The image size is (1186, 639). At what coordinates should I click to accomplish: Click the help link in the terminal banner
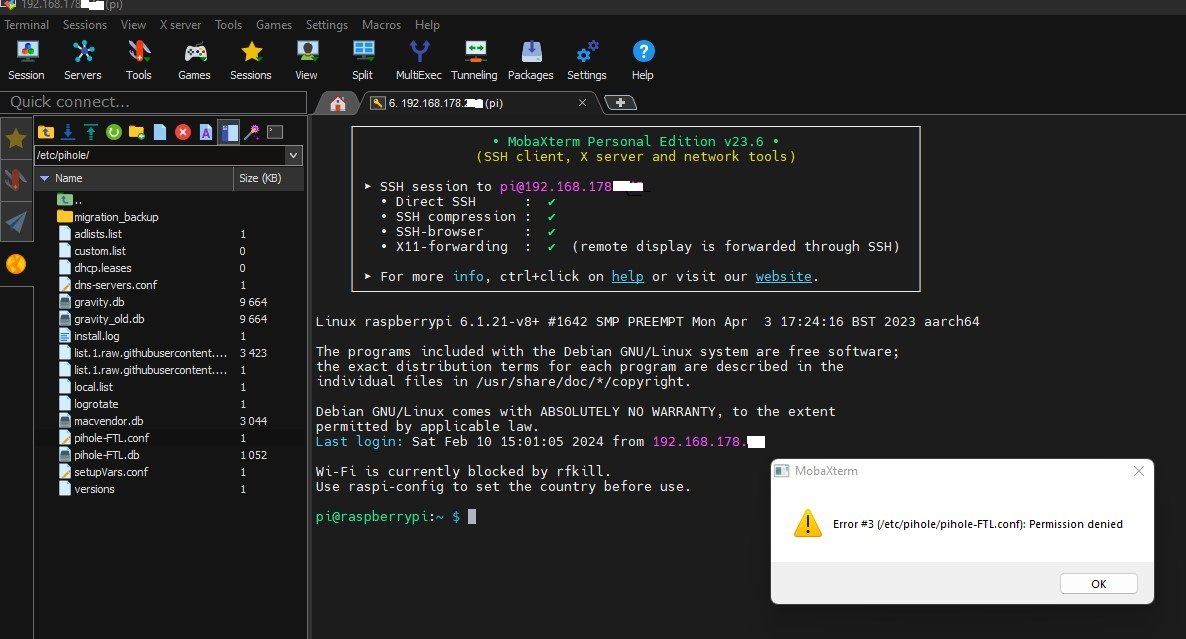tap(627, 276)
